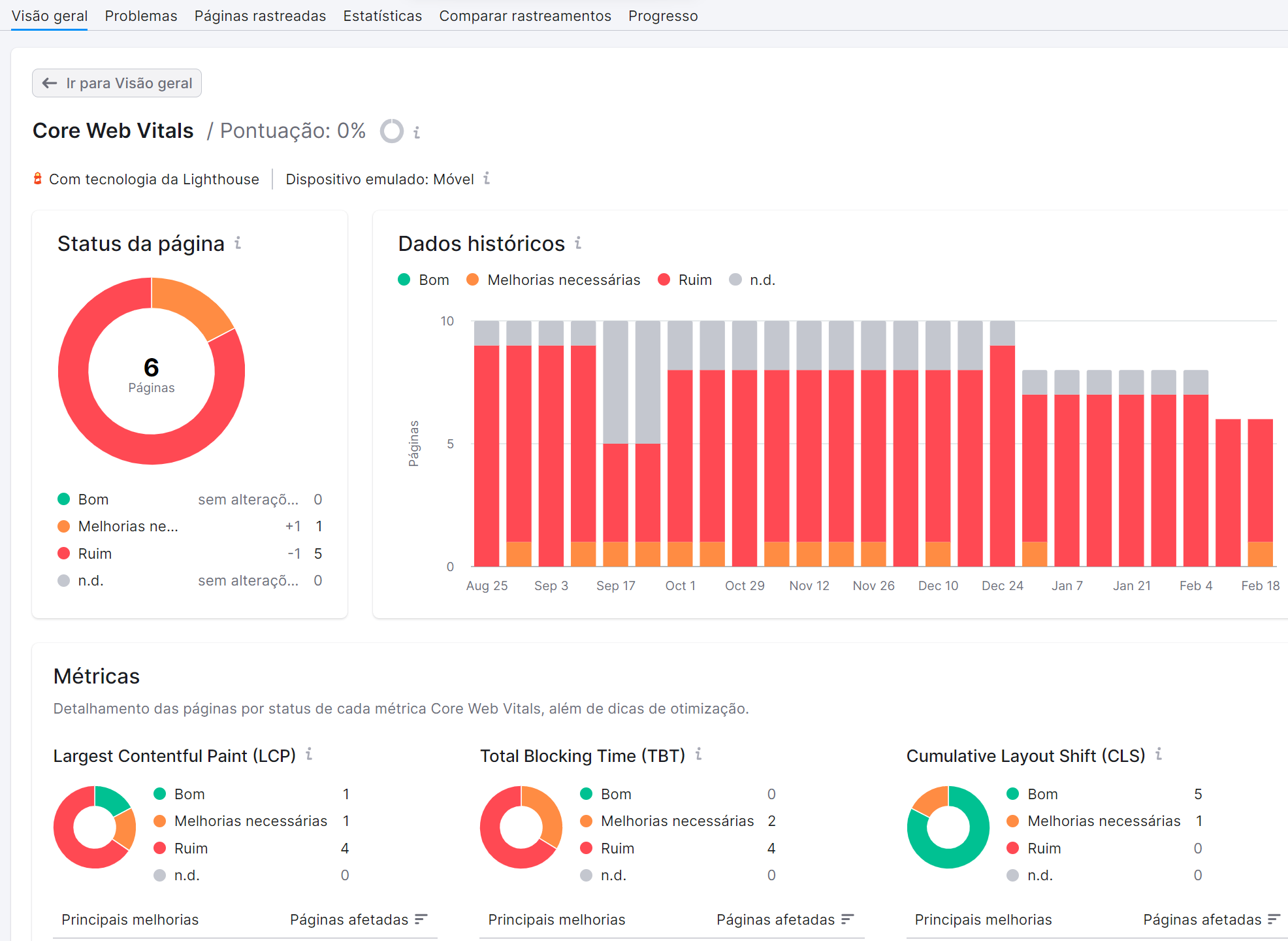The image size is (1288, 941).
Task: Sort CLS list by Páginas afetadas icon
Action: coord(1274,919)
